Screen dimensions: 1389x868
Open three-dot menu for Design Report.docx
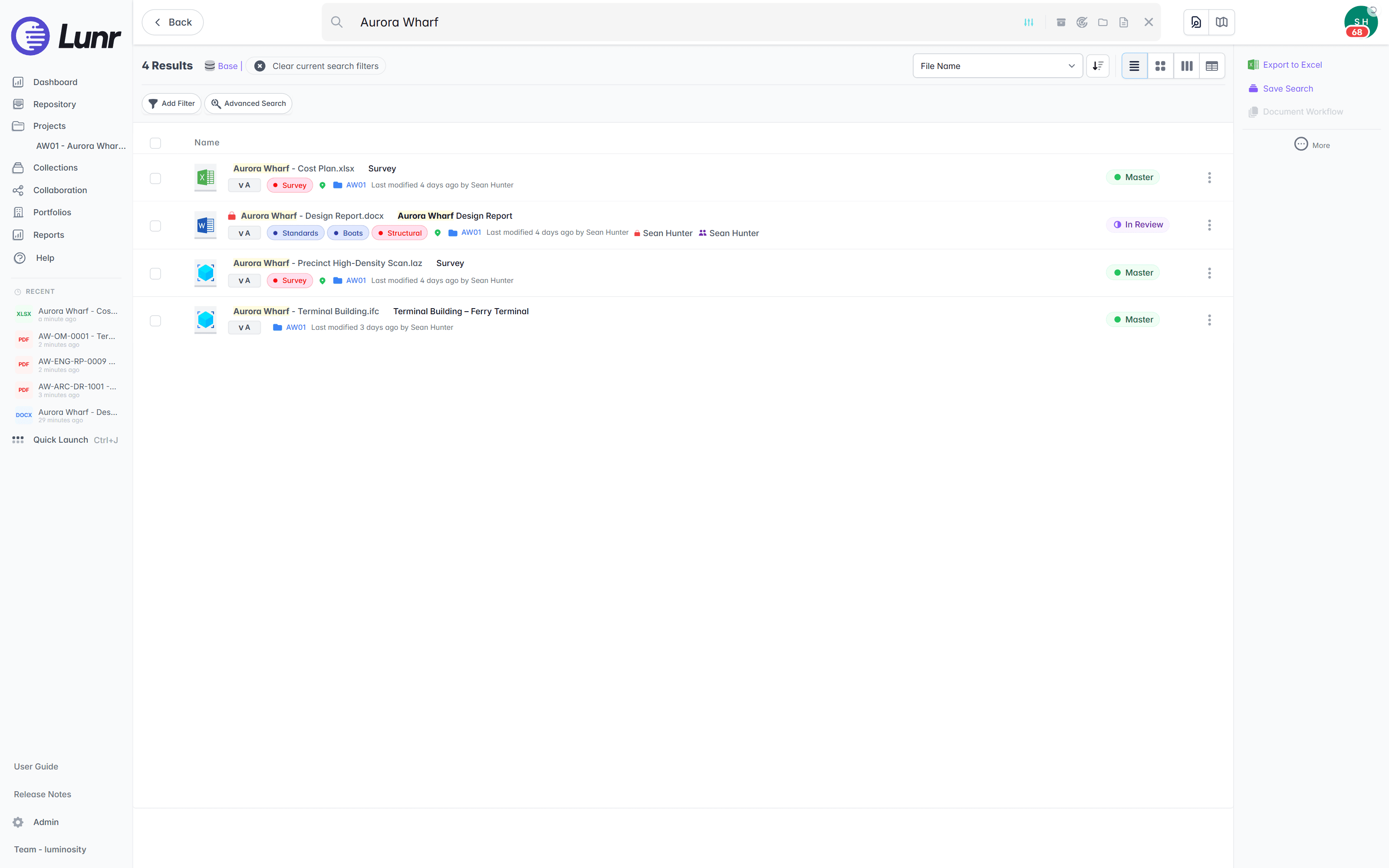tap(1209, 225)
